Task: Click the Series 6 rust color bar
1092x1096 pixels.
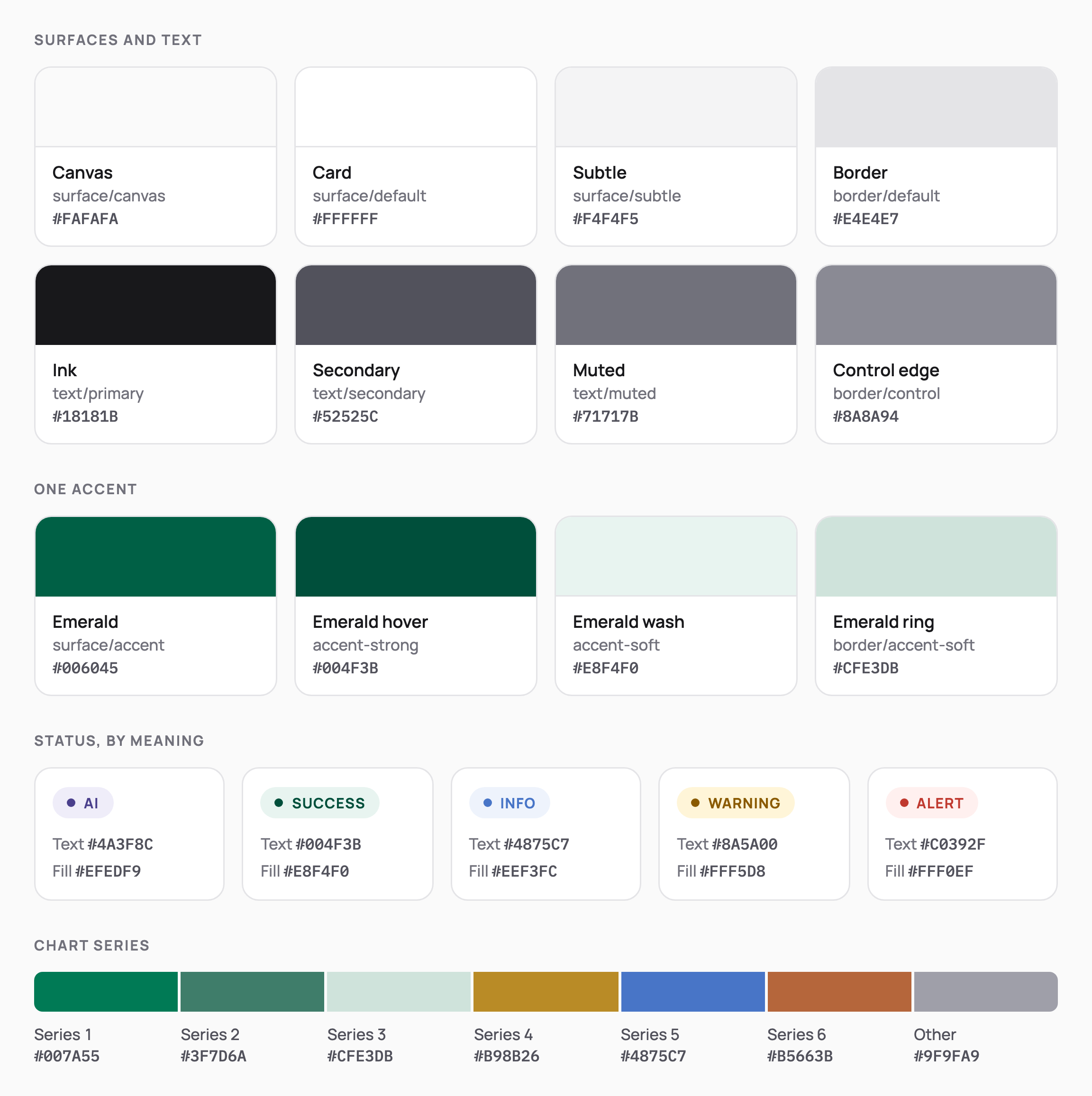Action: click(x=839, y=992)
